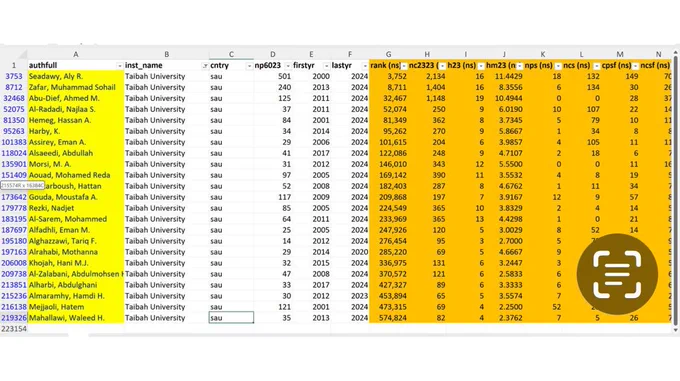680x381 pixels.
Task: Select cell 'Aouad, Mohamed Reda'
Action: [x=76, y=175]
